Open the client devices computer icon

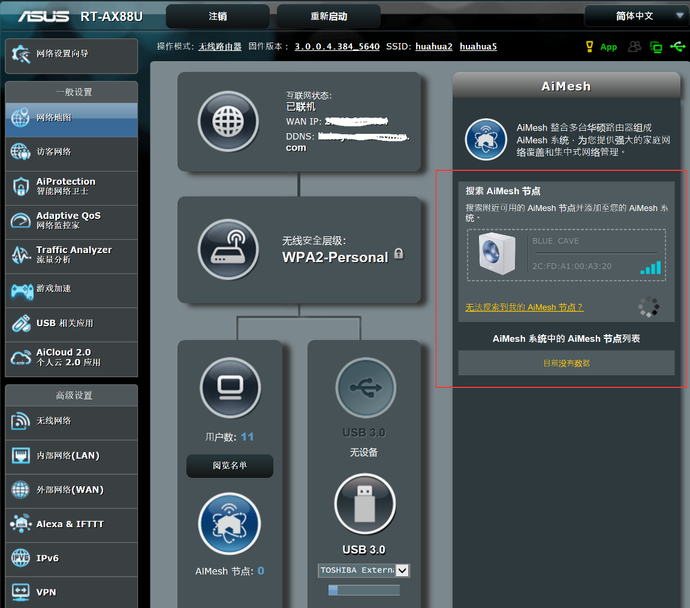(230, 388)
